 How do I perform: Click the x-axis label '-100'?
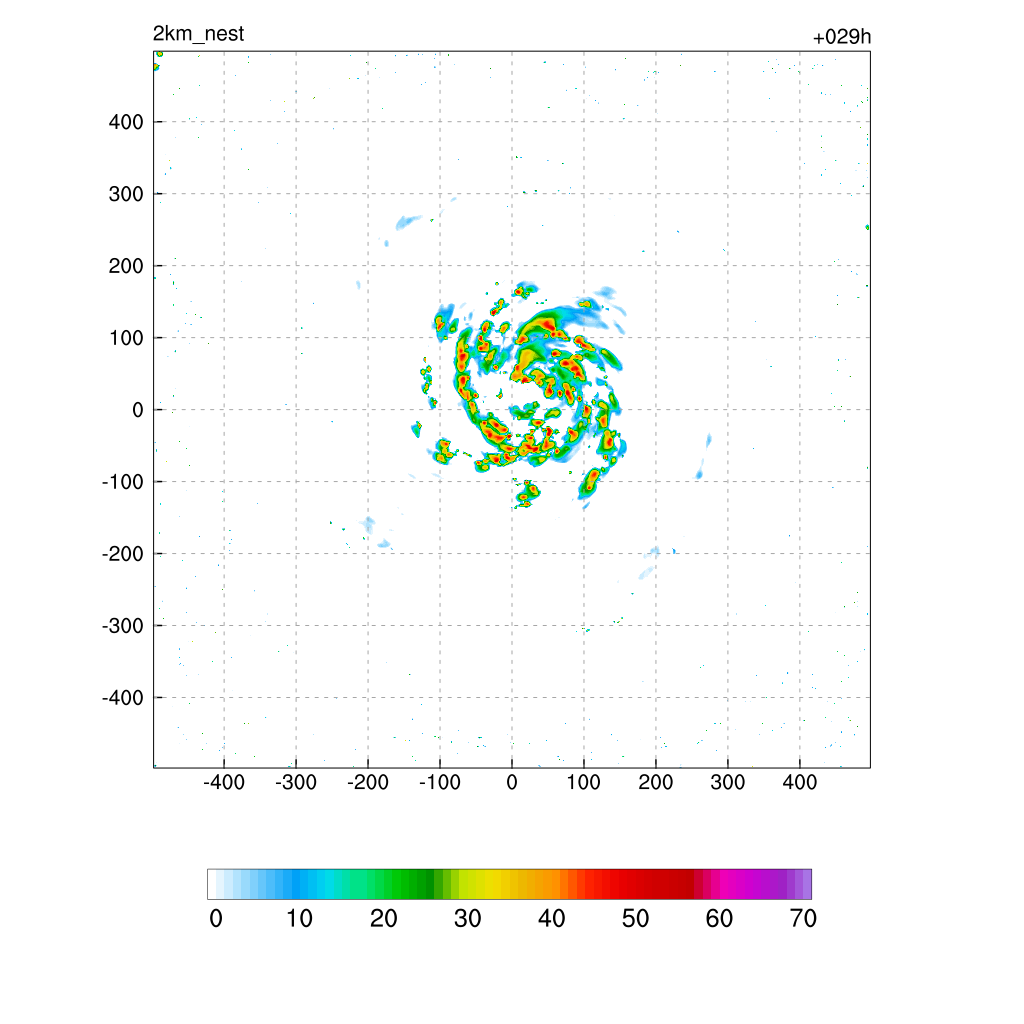pyautogui.click(x=440, y=782)
